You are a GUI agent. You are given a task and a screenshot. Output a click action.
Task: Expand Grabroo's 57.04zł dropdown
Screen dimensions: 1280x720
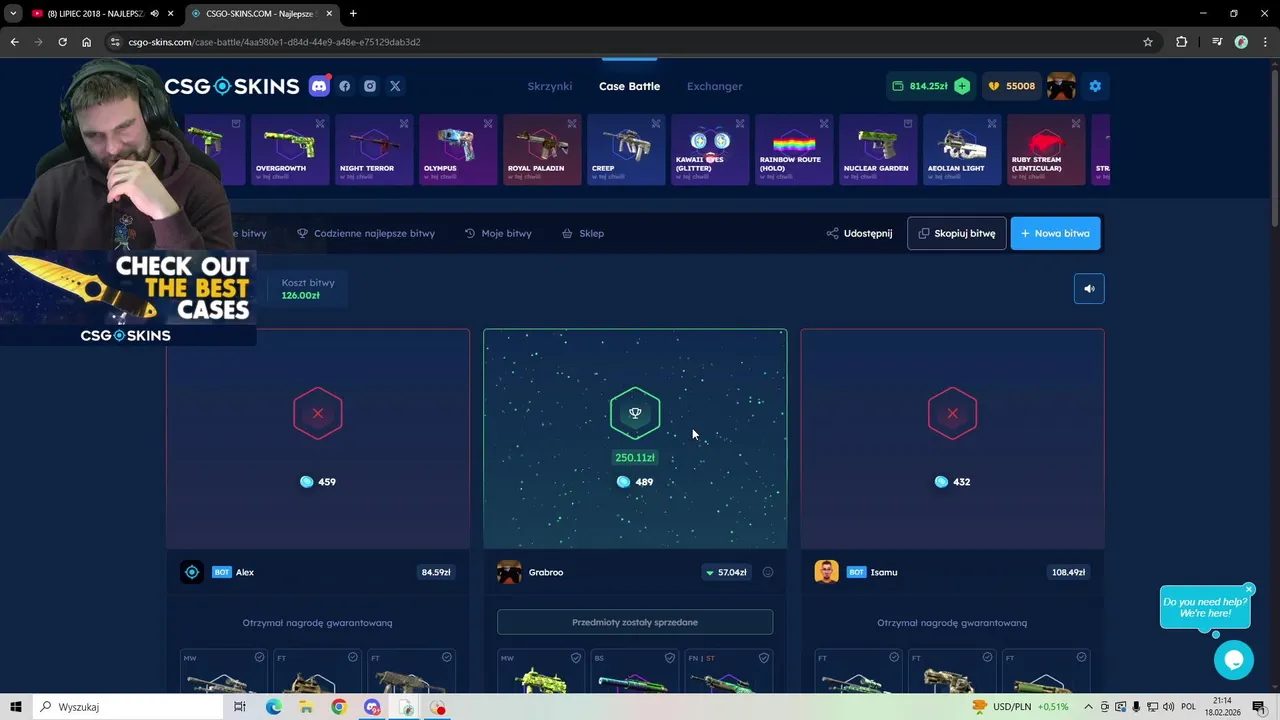click(726, 572)
